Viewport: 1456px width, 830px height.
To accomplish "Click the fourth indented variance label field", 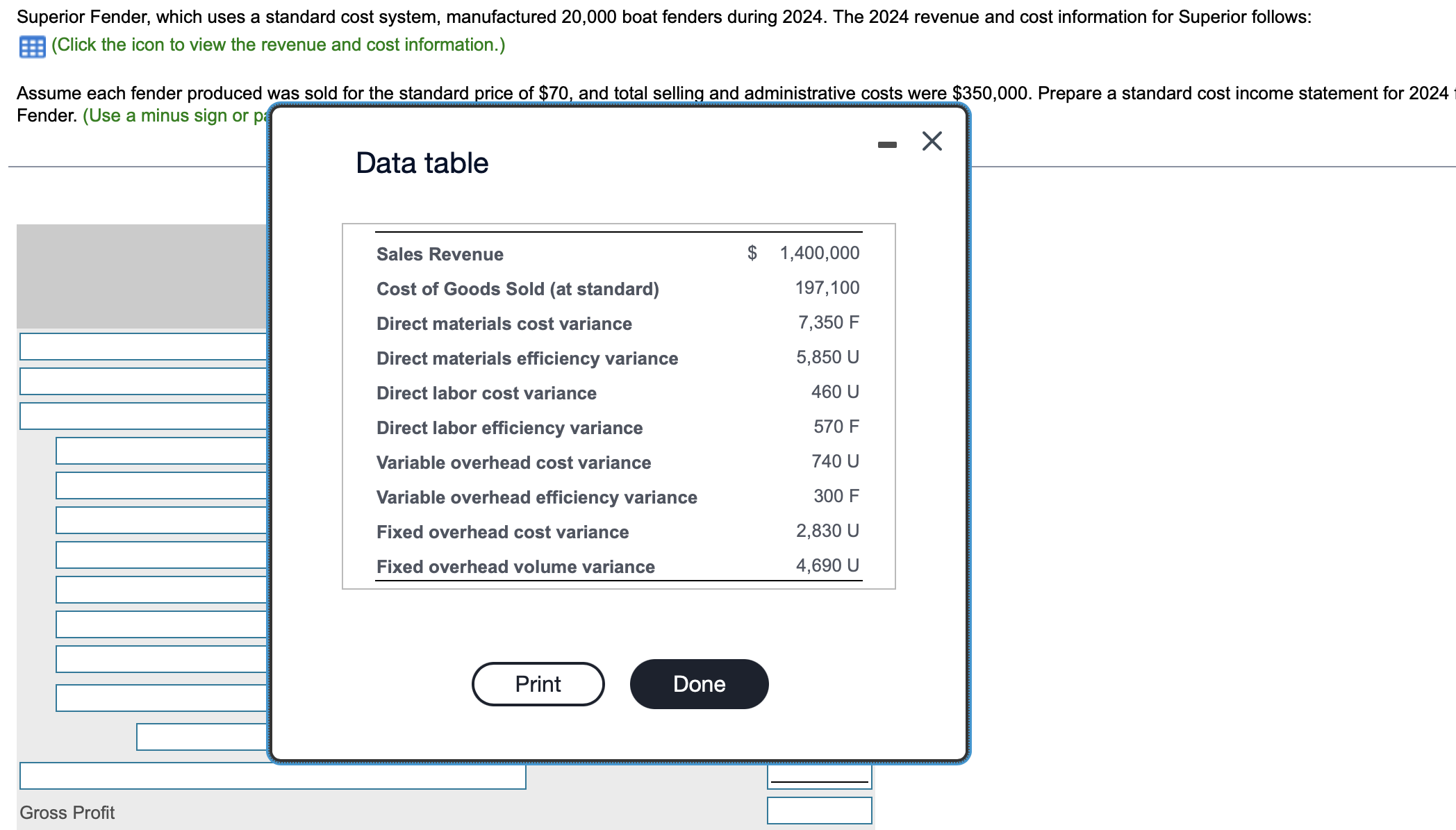I will click(161, 555).
